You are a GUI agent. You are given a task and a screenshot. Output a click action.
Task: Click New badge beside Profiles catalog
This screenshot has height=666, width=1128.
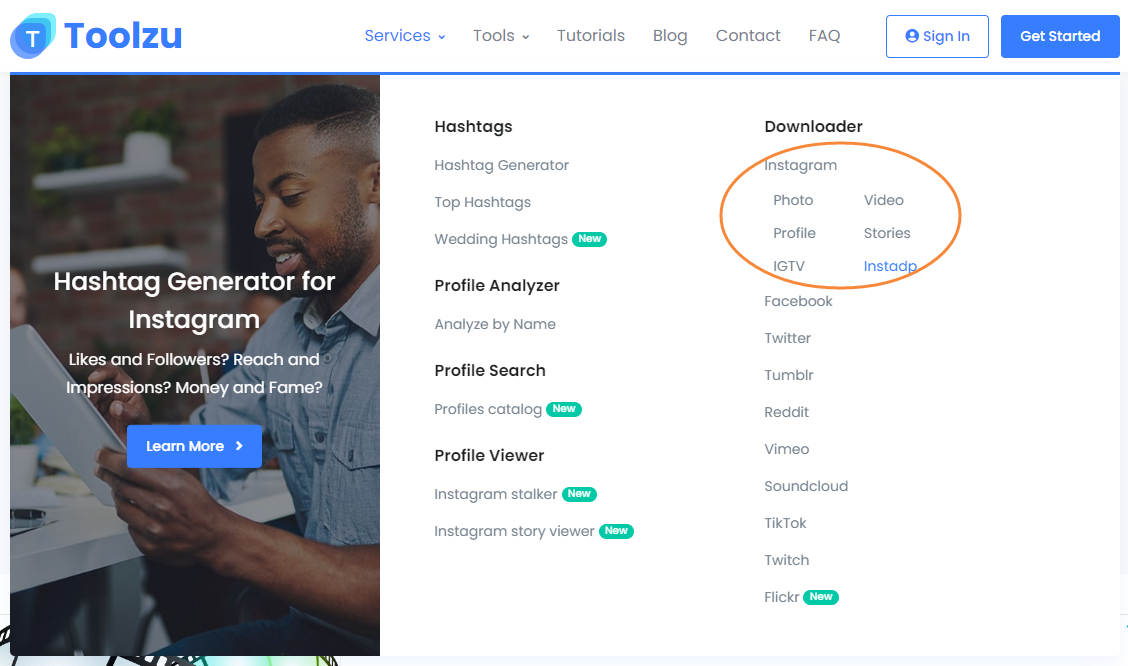pyautogui.click(x=564, y=409)
